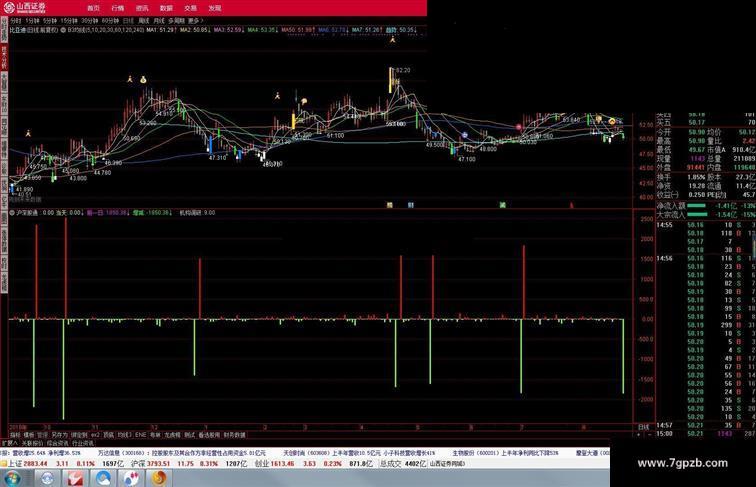Click the 沪深 index value 3793.51
The height and width of the screenshot is (487, 756).
click(159, 463)
